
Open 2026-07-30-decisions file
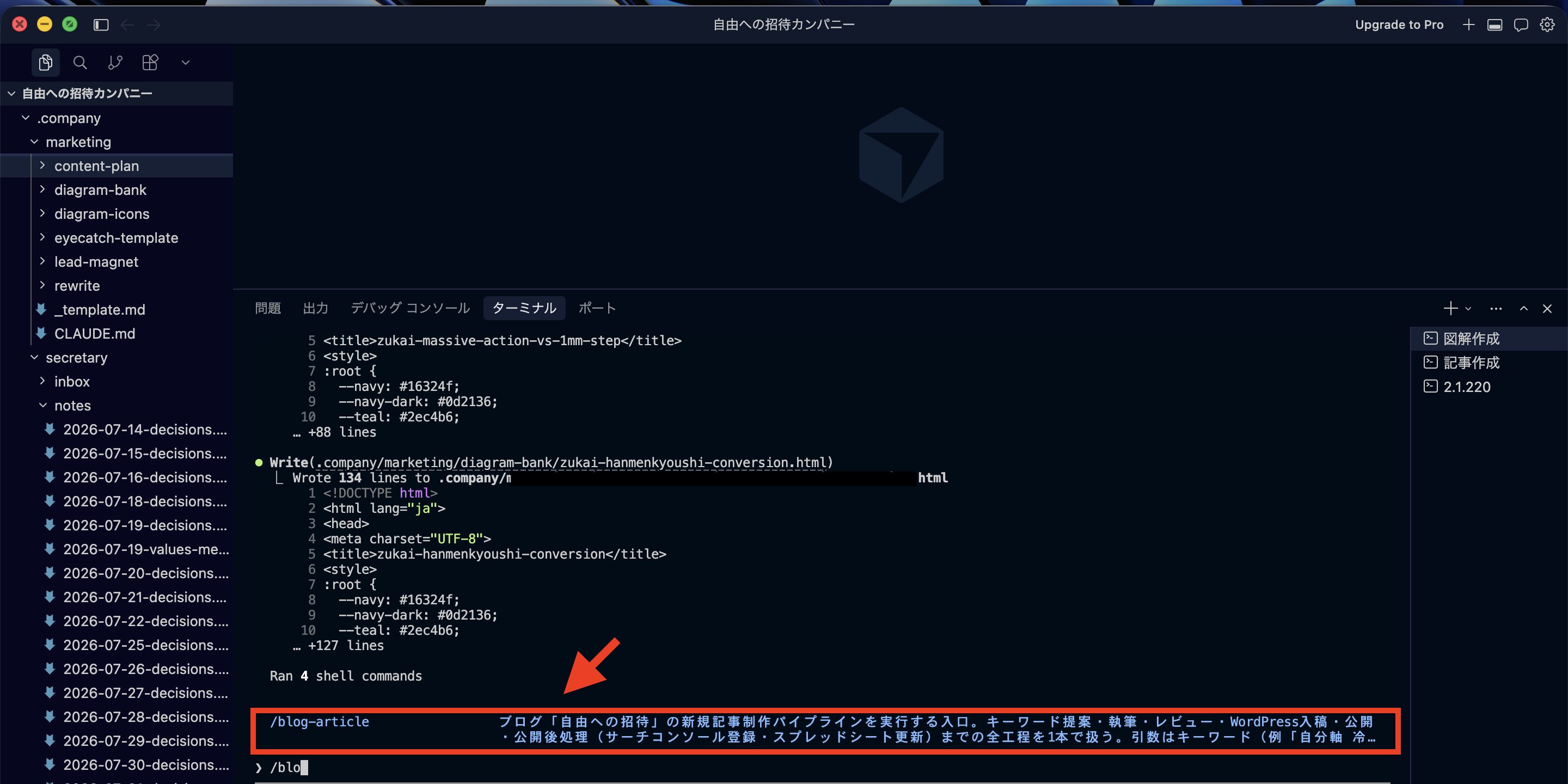[117, 764]
